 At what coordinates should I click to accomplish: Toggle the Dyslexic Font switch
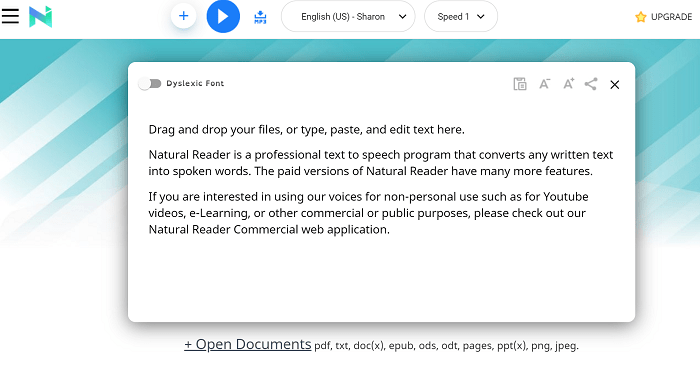pos(150,83)
